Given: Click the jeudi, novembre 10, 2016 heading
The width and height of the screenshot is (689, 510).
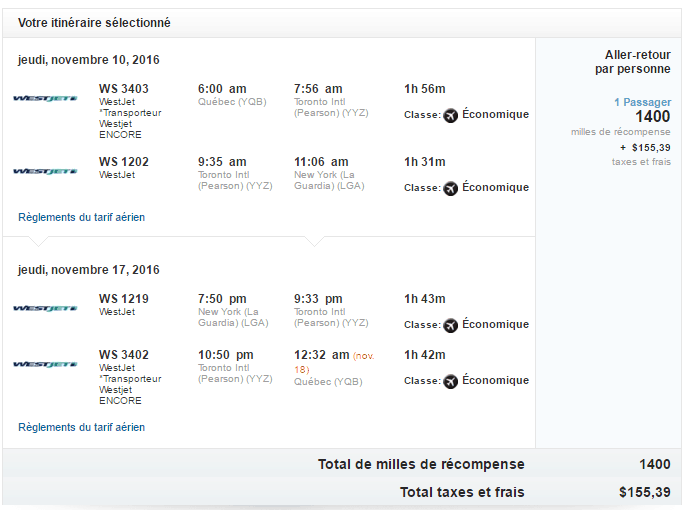Looking at the screenshot, I should (x=89, y=60).
